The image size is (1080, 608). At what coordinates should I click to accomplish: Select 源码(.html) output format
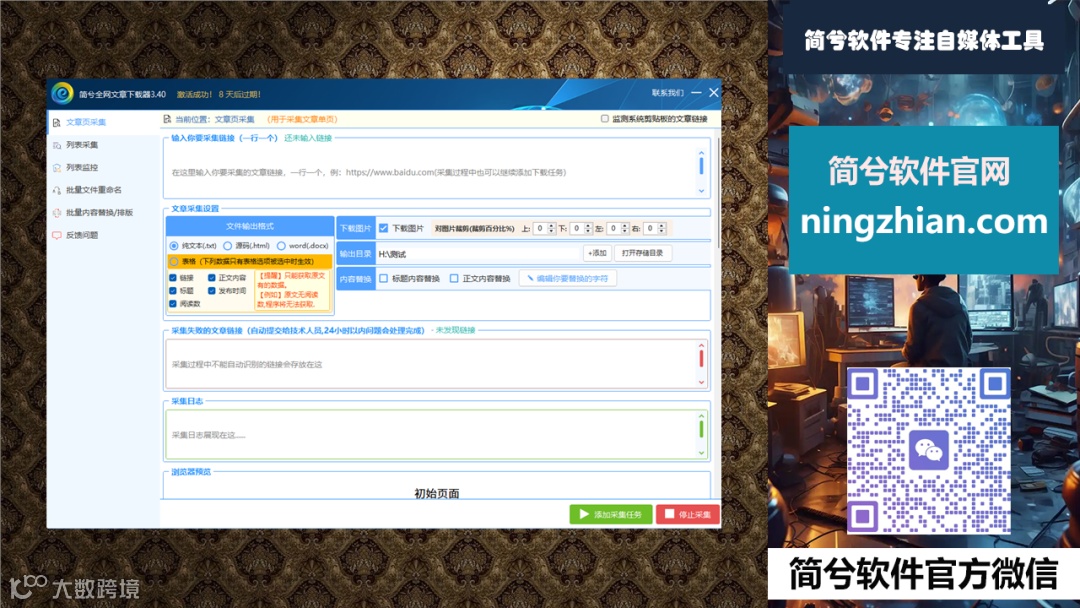tap(227, 246)
